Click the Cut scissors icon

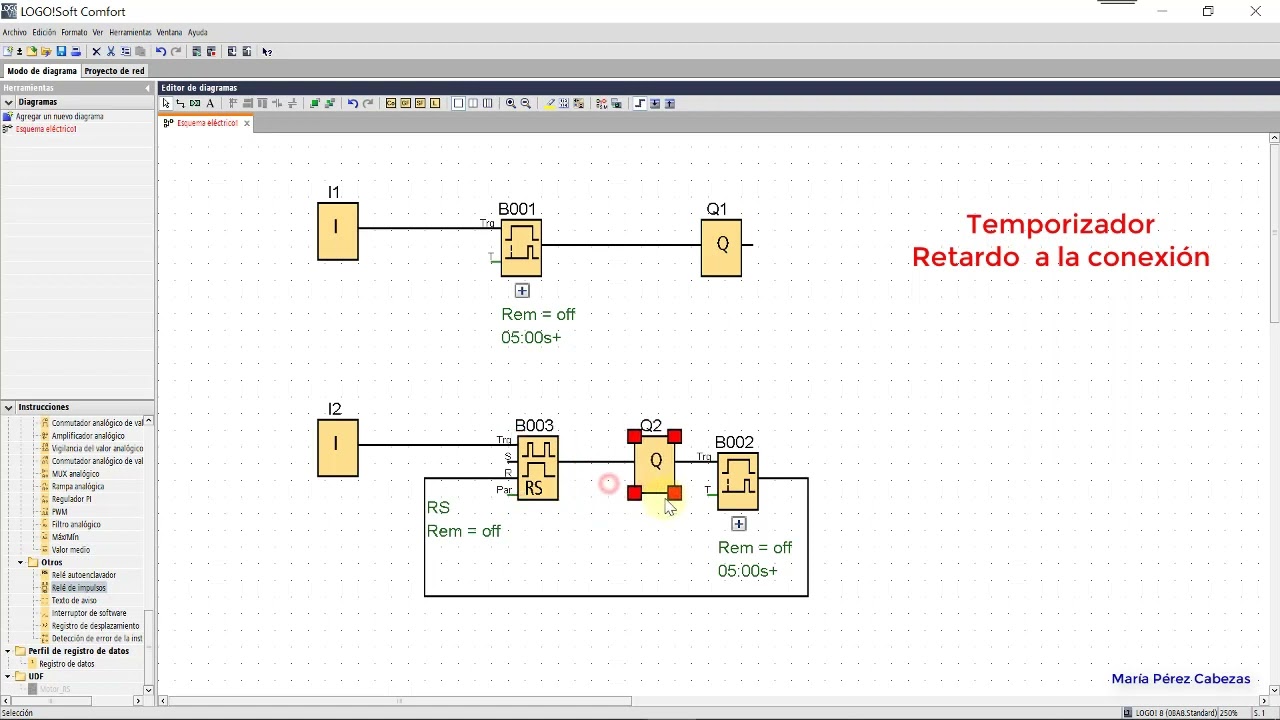pos(111,51)
